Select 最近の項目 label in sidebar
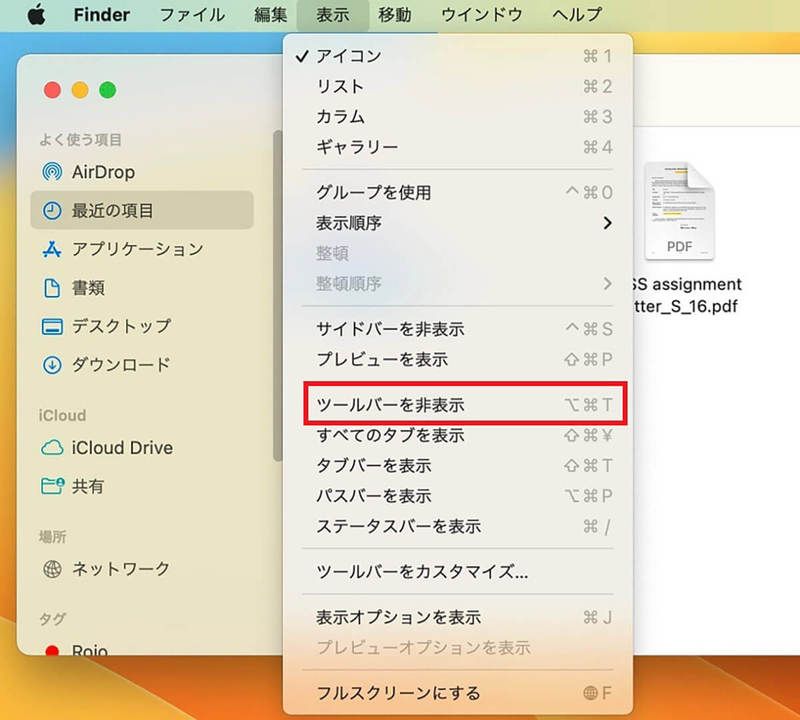 click(112, 211)
